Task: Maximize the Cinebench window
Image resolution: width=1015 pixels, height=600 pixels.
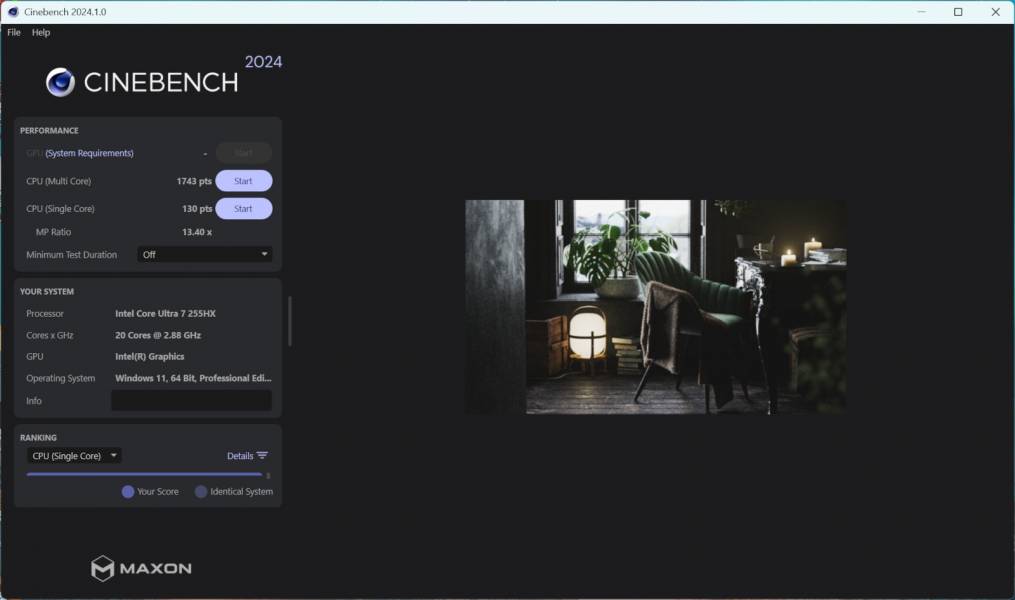Action: coord(957,12)
